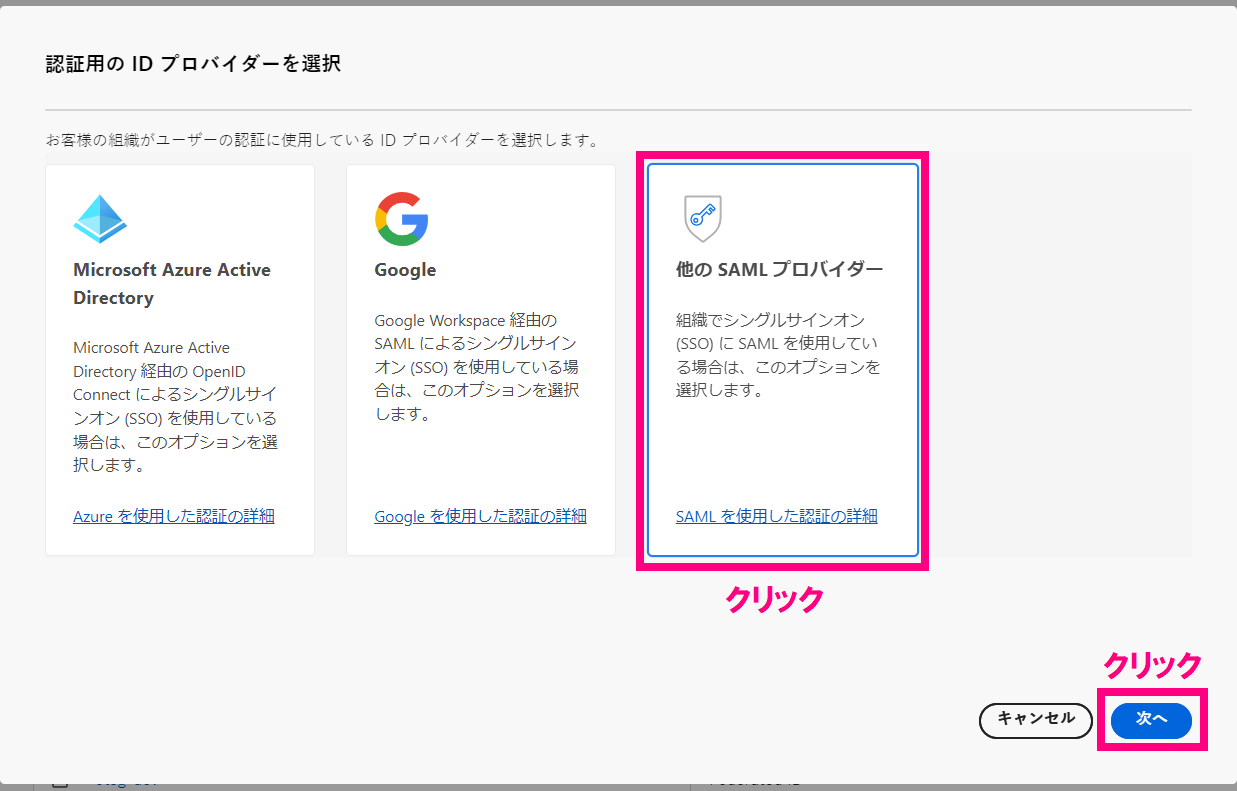Choose the 他の SAML プロバイダー heading
This screenshot has width=1237, height=791.
(x=780, y=270)
